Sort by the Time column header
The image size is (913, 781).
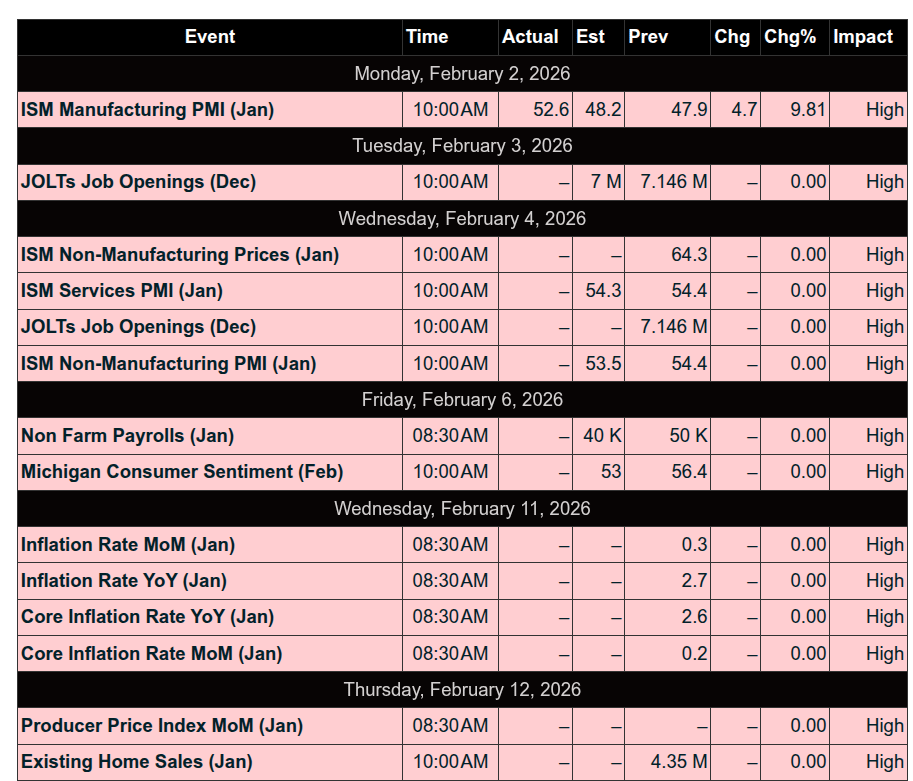pos(427,37)
